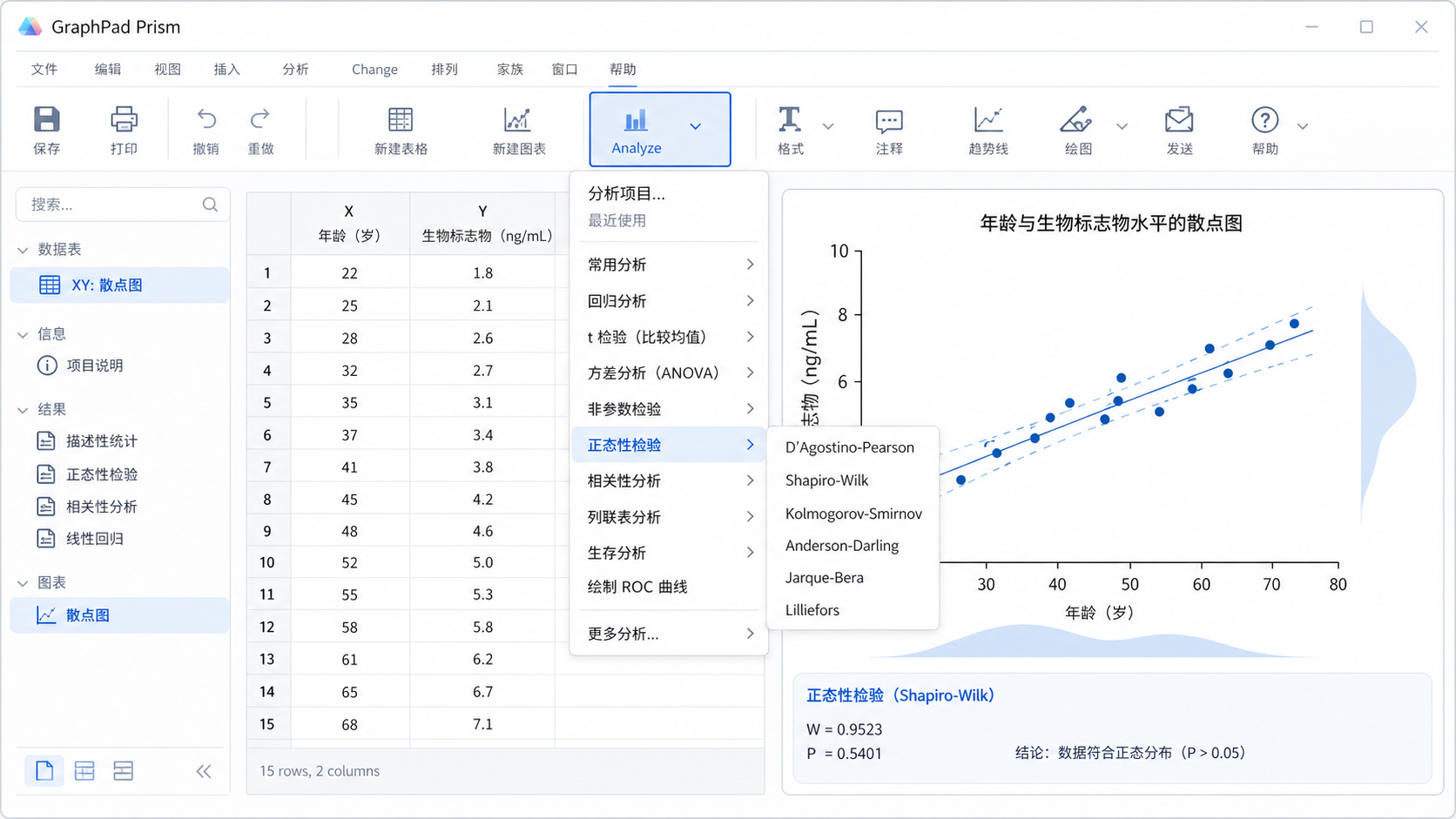The width and height of the screenshot is (1456, 819).
Task: Switch to list view icon at bottom
Action: click(124, 770)
